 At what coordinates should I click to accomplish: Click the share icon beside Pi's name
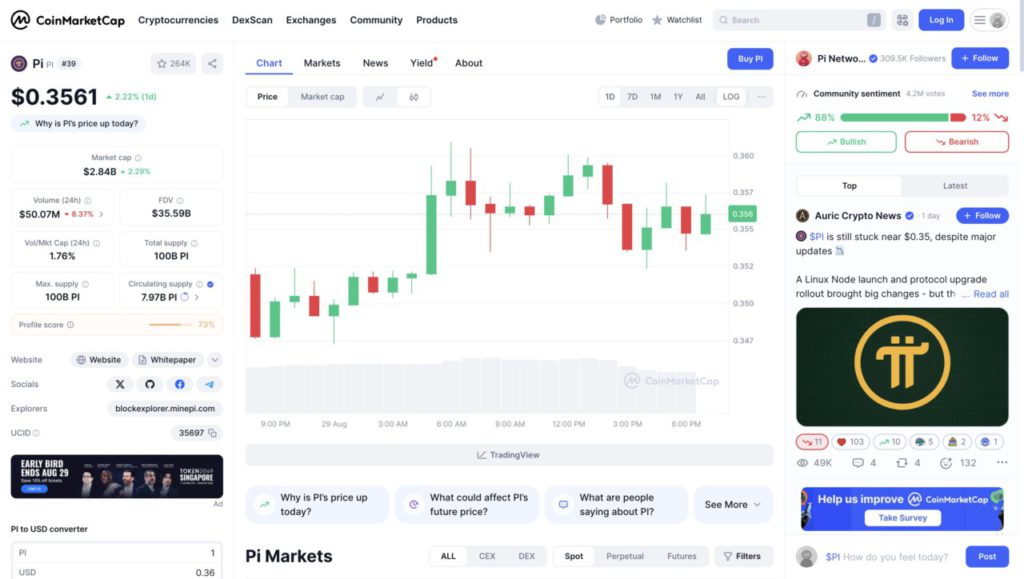coord(212,63)
